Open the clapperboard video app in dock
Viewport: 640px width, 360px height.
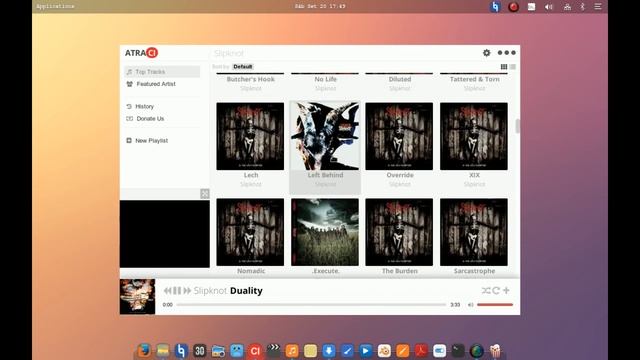coord(273,351)
